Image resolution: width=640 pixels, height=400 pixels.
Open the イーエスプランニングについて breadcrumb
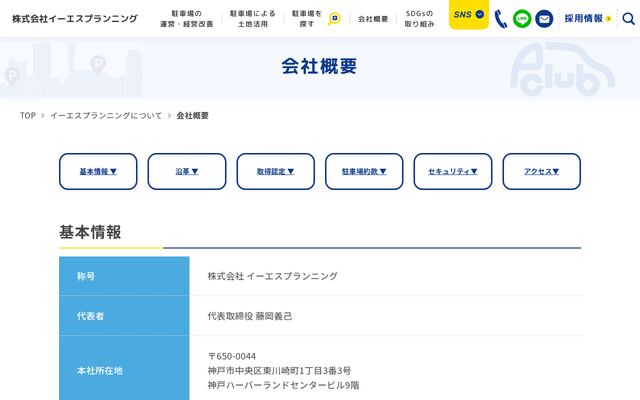click(106, 116)
